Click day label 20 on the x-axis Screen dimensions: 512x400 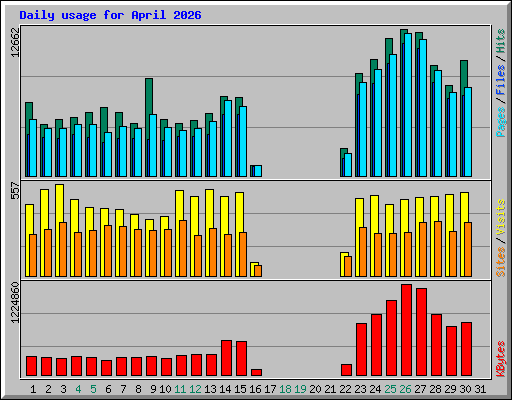click(x=315, y=389)
